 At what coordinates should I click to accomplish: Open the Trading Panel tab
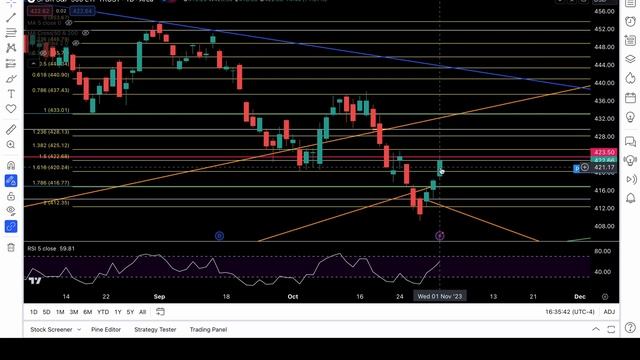click(x=208, y=329)
